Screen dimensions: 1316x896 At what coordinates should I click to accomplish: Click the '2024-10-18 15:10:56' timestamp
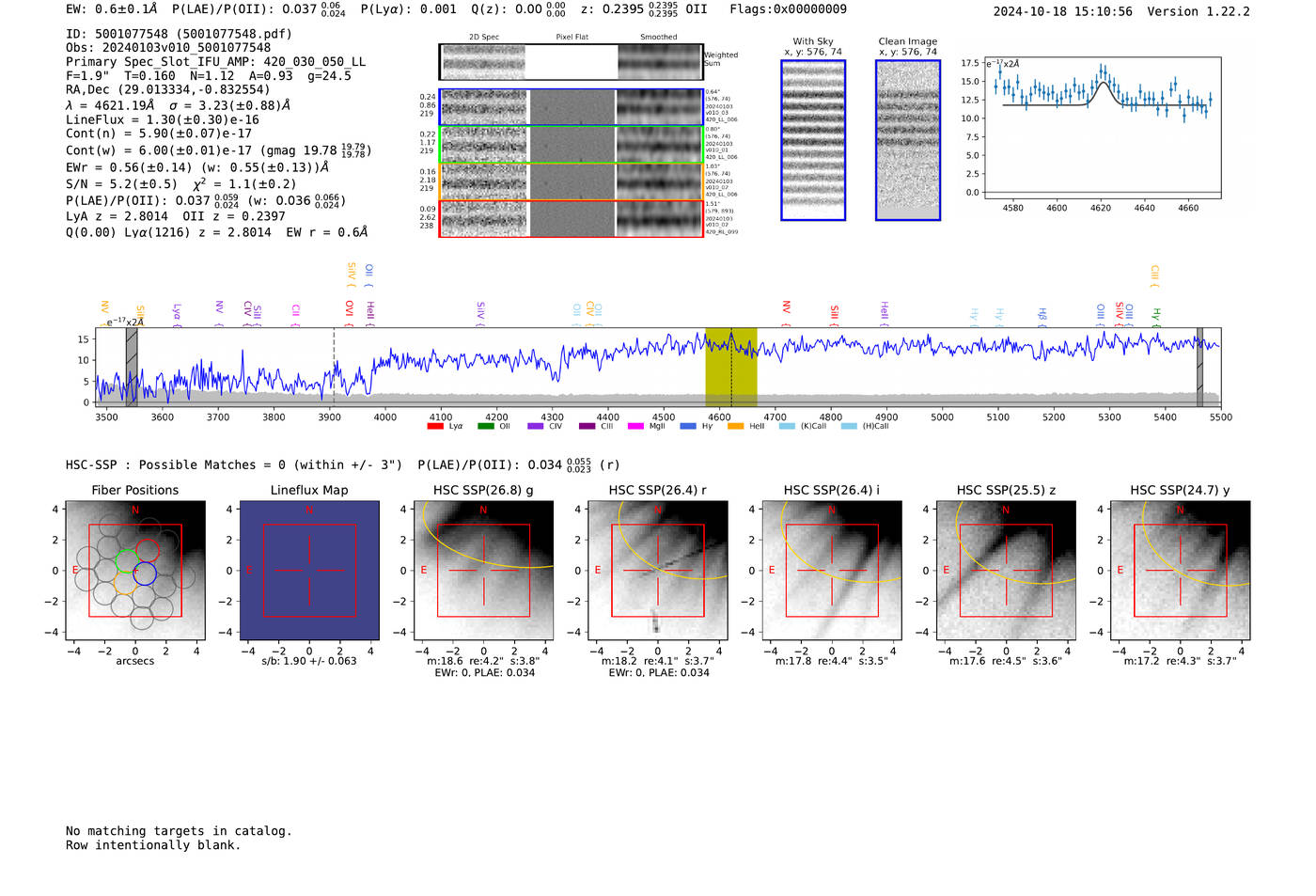pyautogui.click(x=1063, y=11)
